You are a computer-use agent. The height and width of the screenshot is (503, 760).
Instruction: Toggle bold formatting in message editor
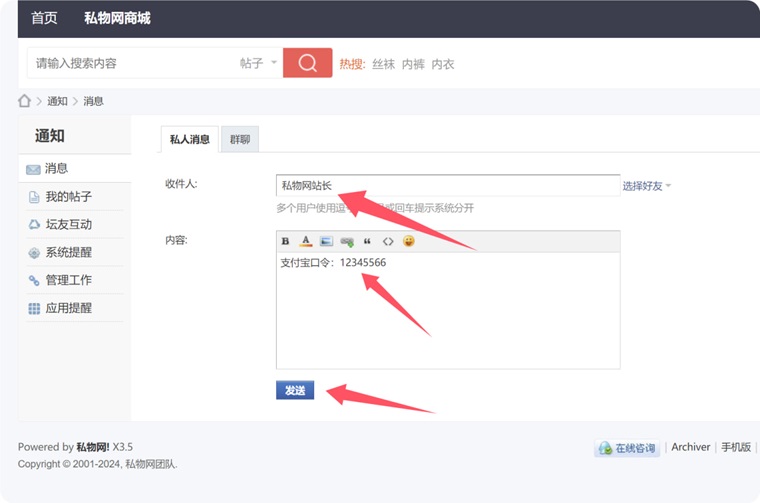click(x=286, y=241)
